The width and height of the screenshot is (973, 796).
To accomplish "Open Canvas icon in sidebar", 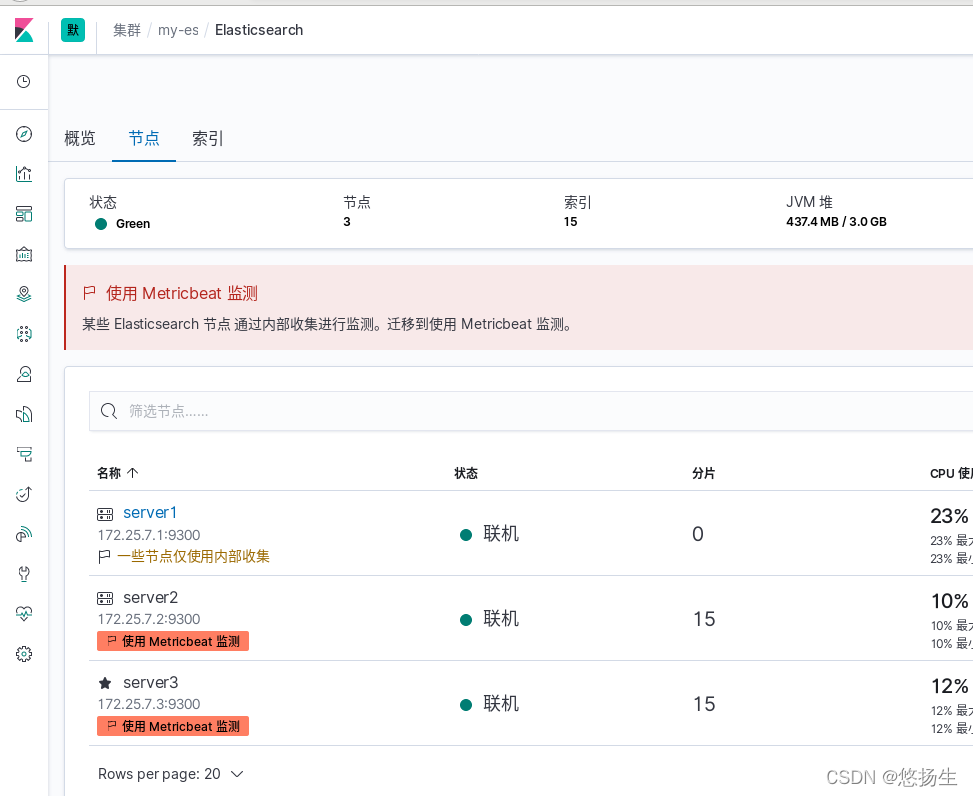I will 24,254.
